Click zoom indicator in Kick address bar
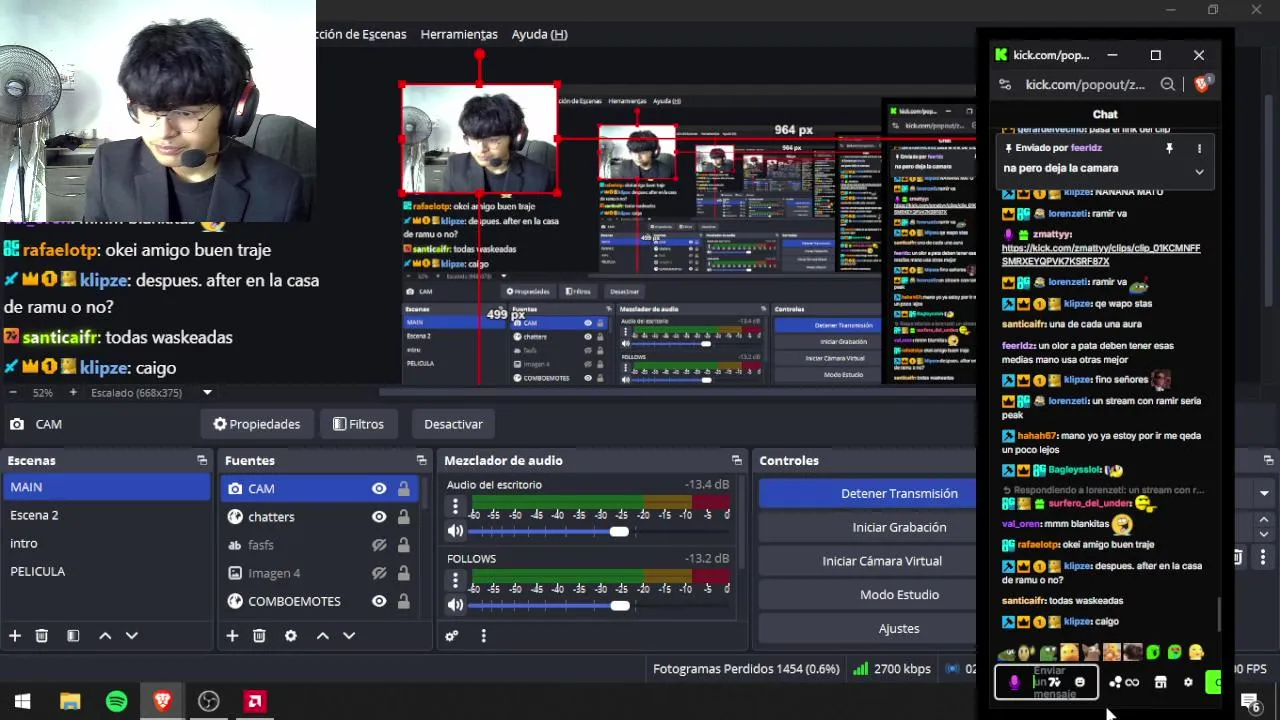The width and height of the screenshot is (1280, 720). click(x=1167, y=85)
